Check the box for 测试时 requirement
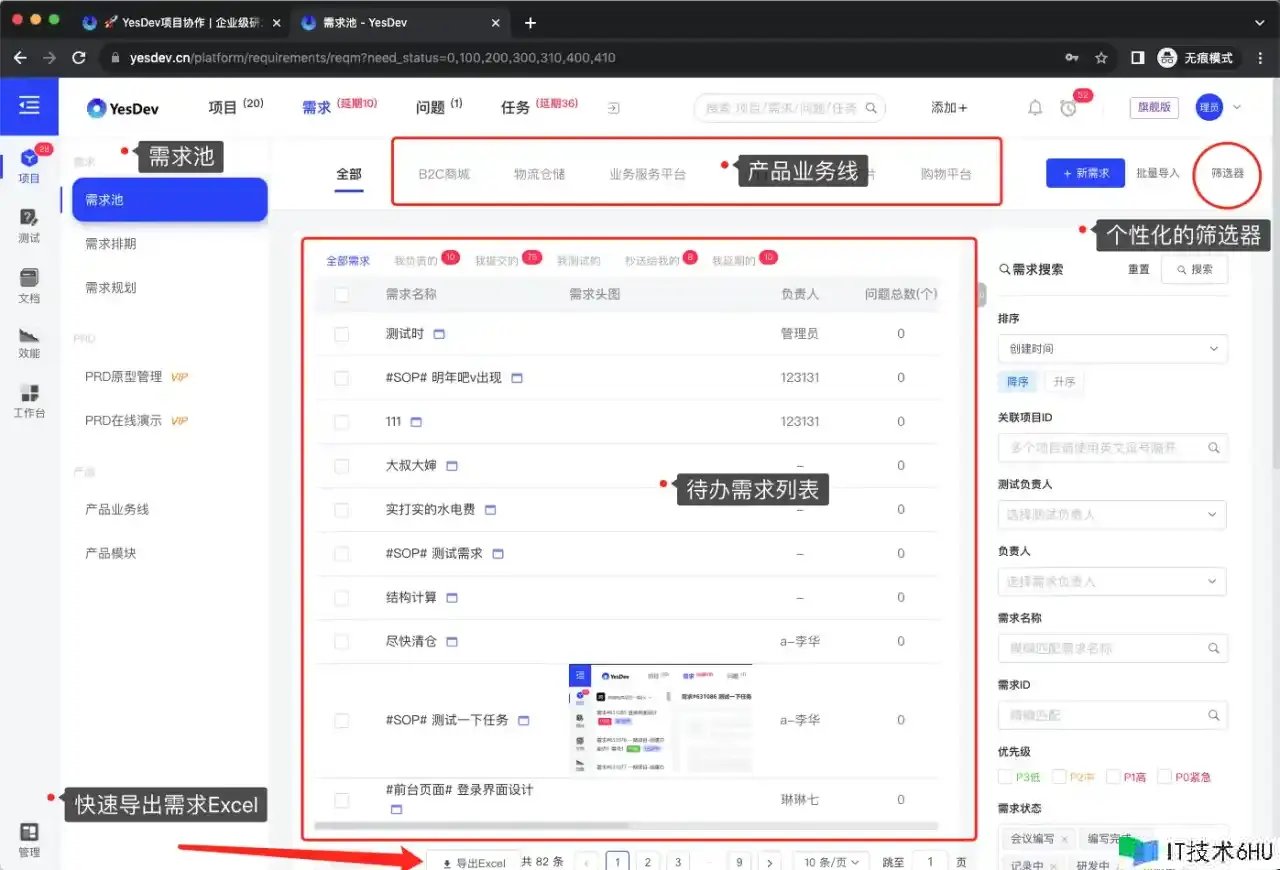 [342, 334]
